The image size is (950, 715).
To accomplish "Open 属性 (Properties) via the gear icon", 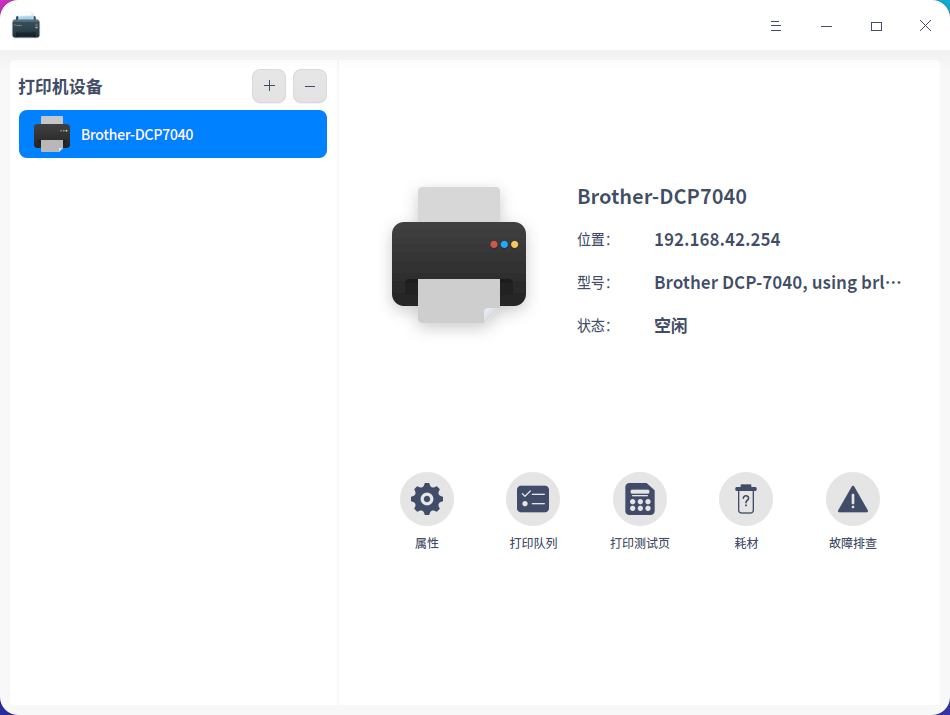I will point(427,499).
